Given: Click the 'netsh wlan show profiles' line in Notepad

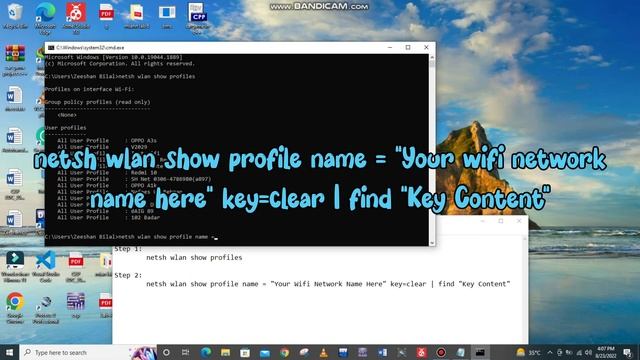Looking at the screenshot, I should click(194, 258).
